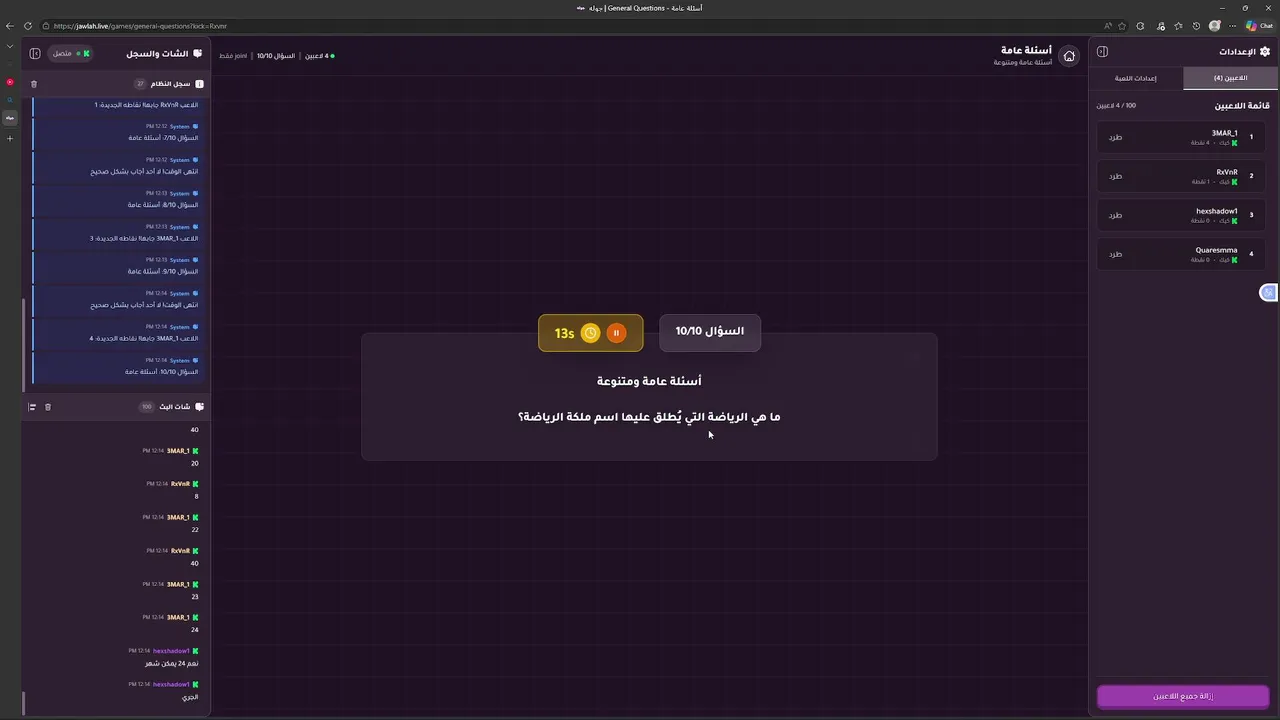Toggle read aloud icon in address bar
1280x720 pixels.
pyautogui.click(x=1108, y=26)
